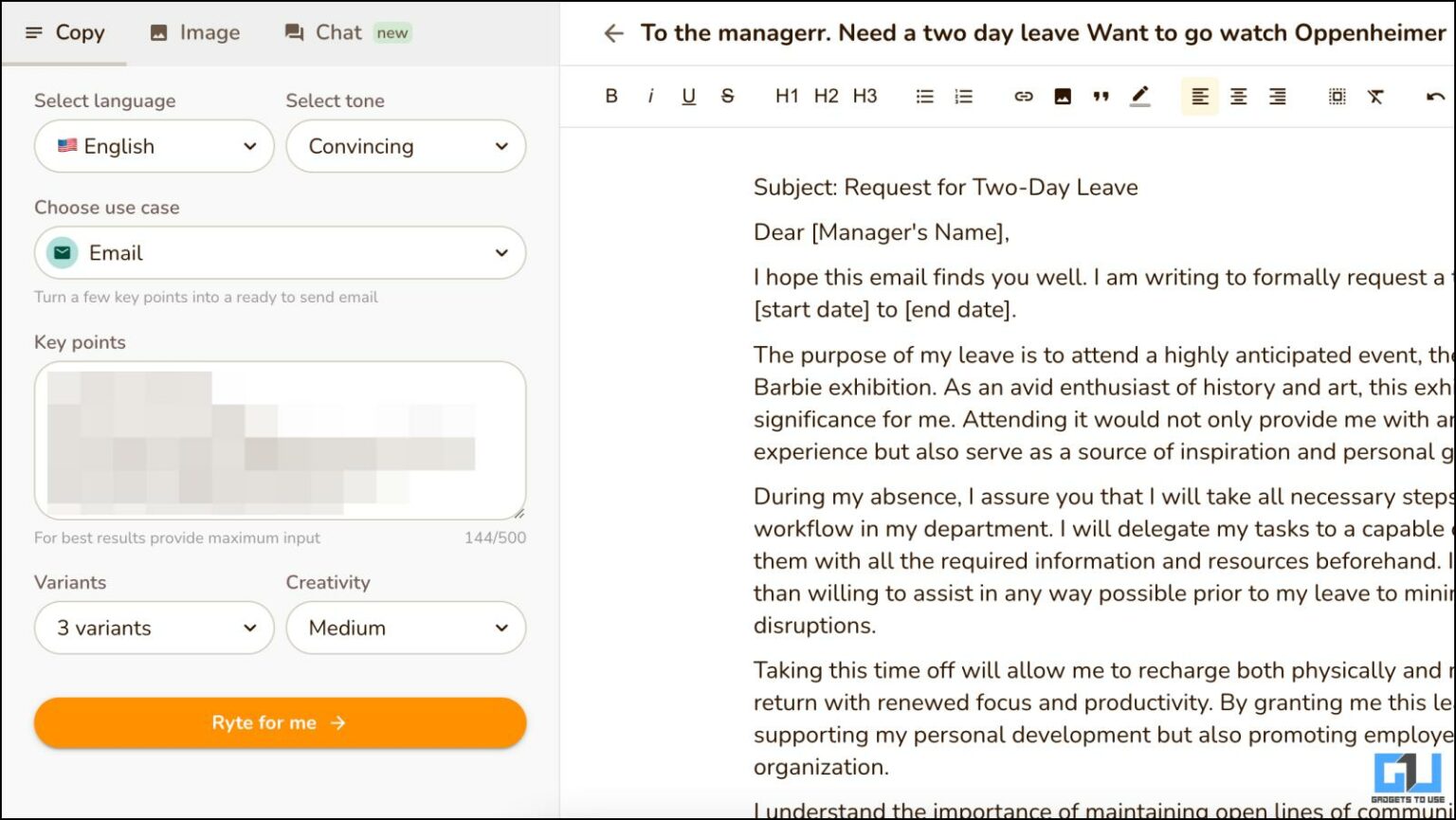Insert a hyperlink

[1023, 96]
